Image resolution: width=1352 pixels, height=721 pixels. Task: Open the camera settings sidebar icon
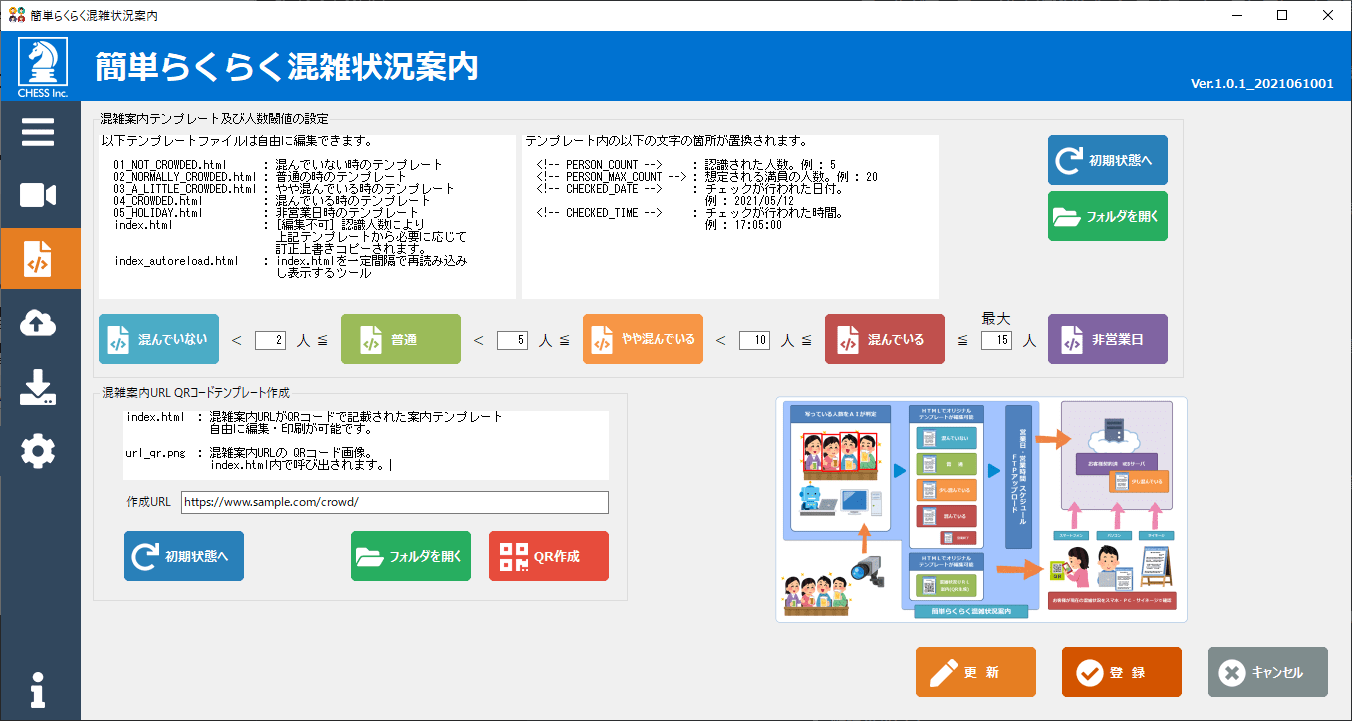(x=38, y=195)
